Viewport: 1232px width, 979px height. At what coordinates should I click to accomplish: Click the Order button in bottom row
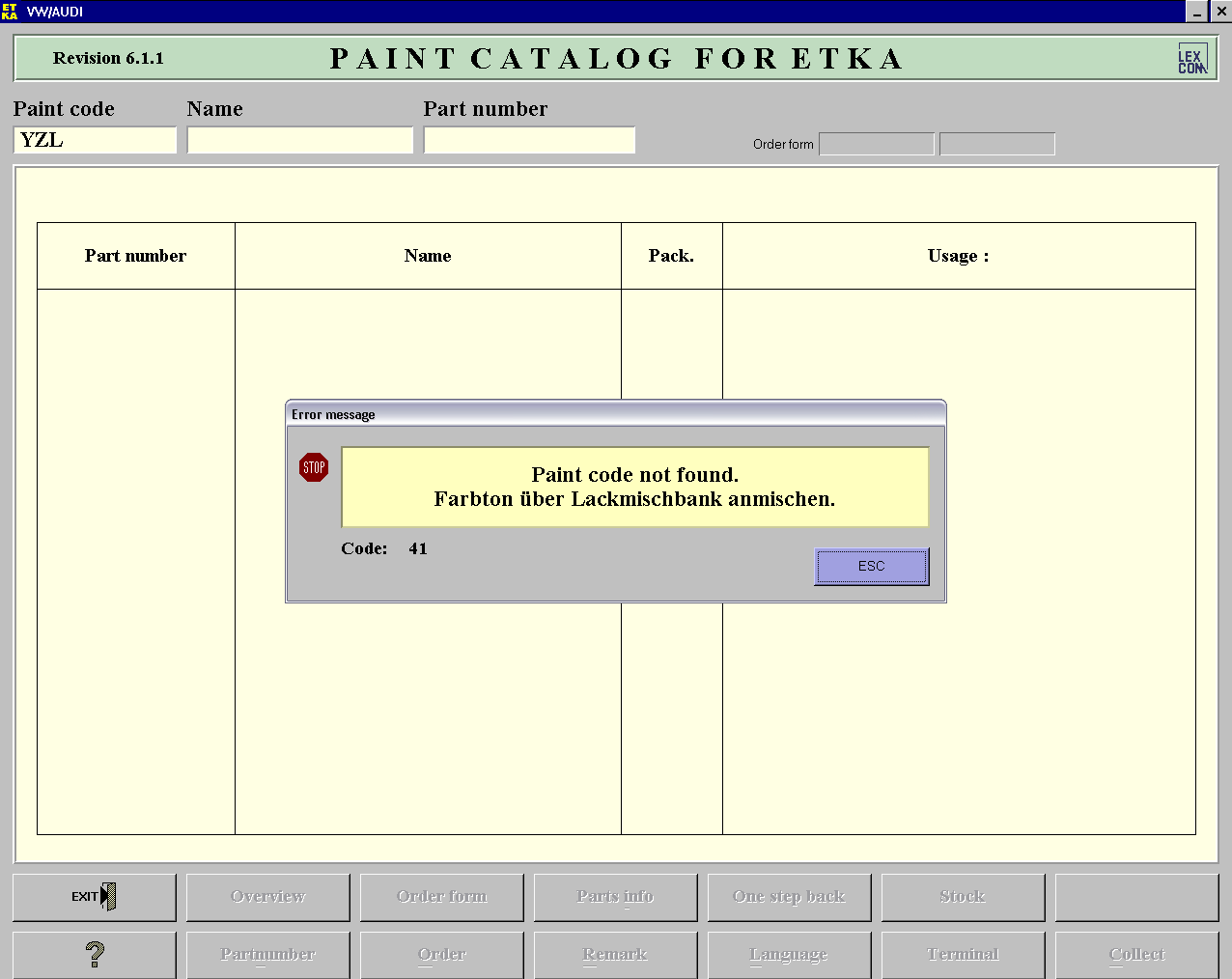[442, 955]
